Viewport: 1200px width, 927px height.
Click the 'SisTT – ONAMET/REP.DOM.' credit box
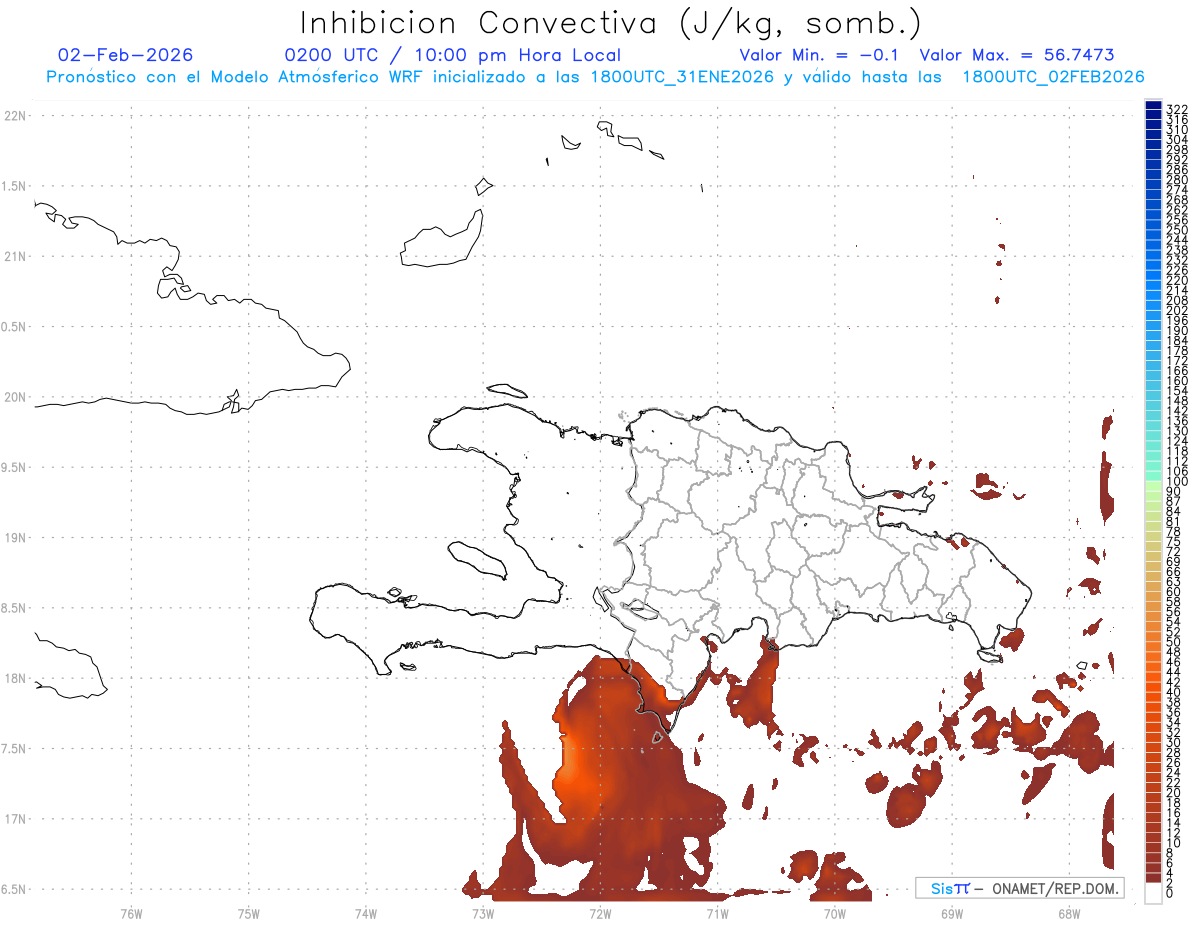[x=1019, y=888]
